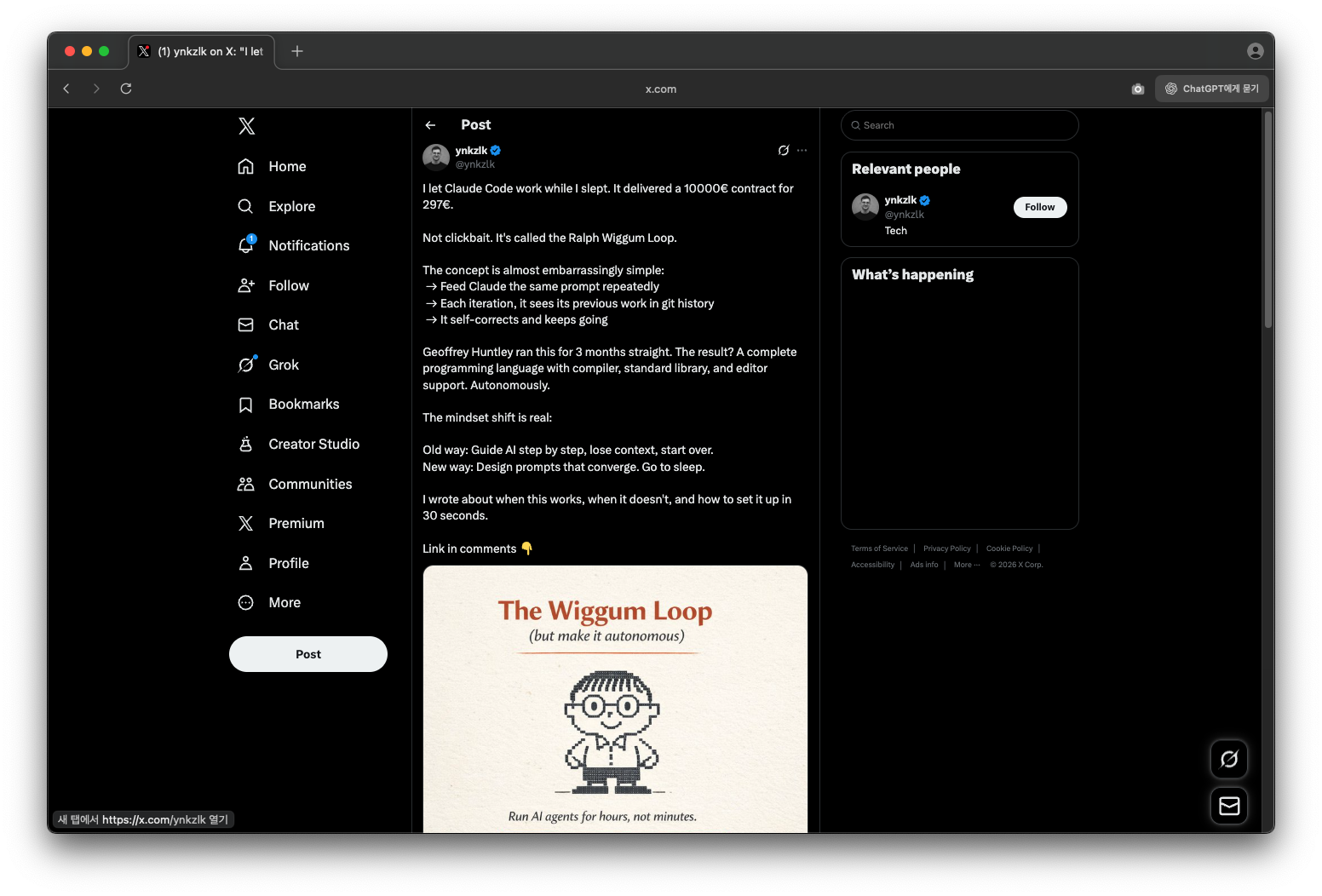Go to Explore in navigation

point(292,206)
